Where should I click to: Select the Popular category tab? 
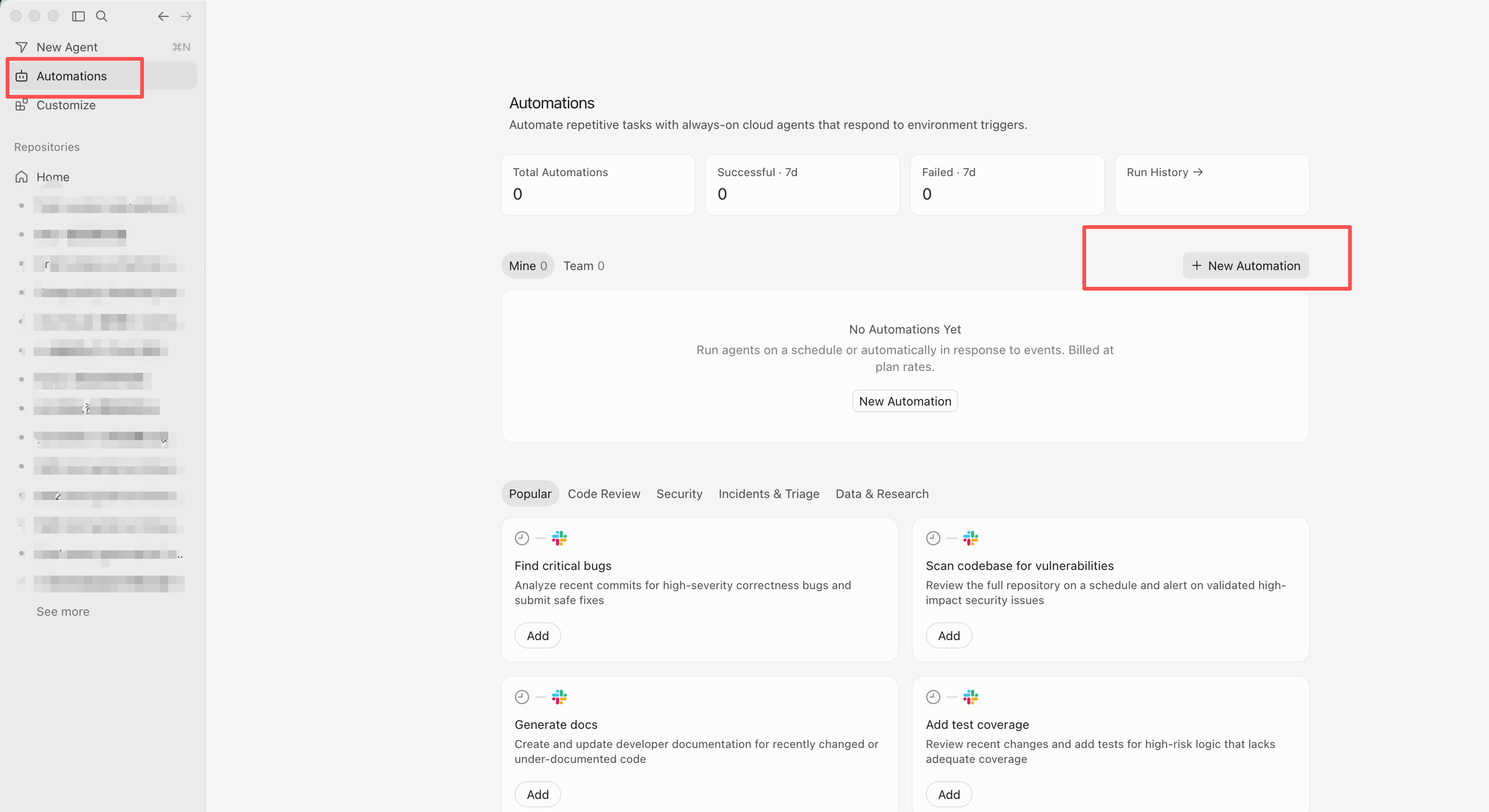(x=530, y=493)
